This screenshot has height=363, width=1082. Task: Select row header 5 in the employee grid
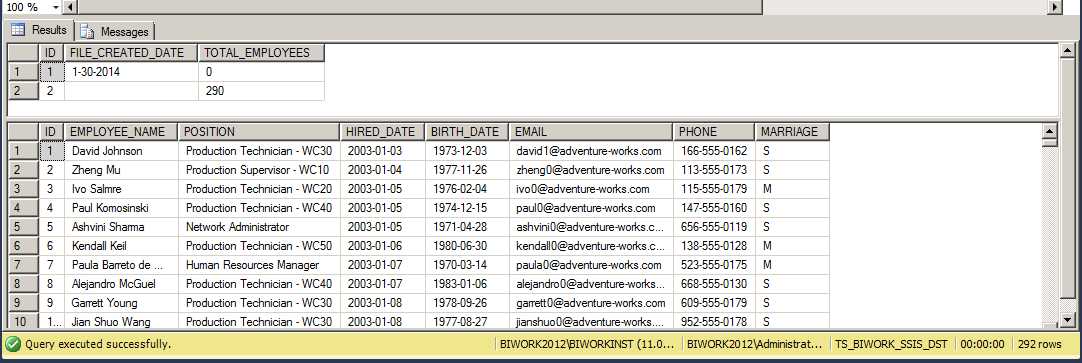(23, 227)
